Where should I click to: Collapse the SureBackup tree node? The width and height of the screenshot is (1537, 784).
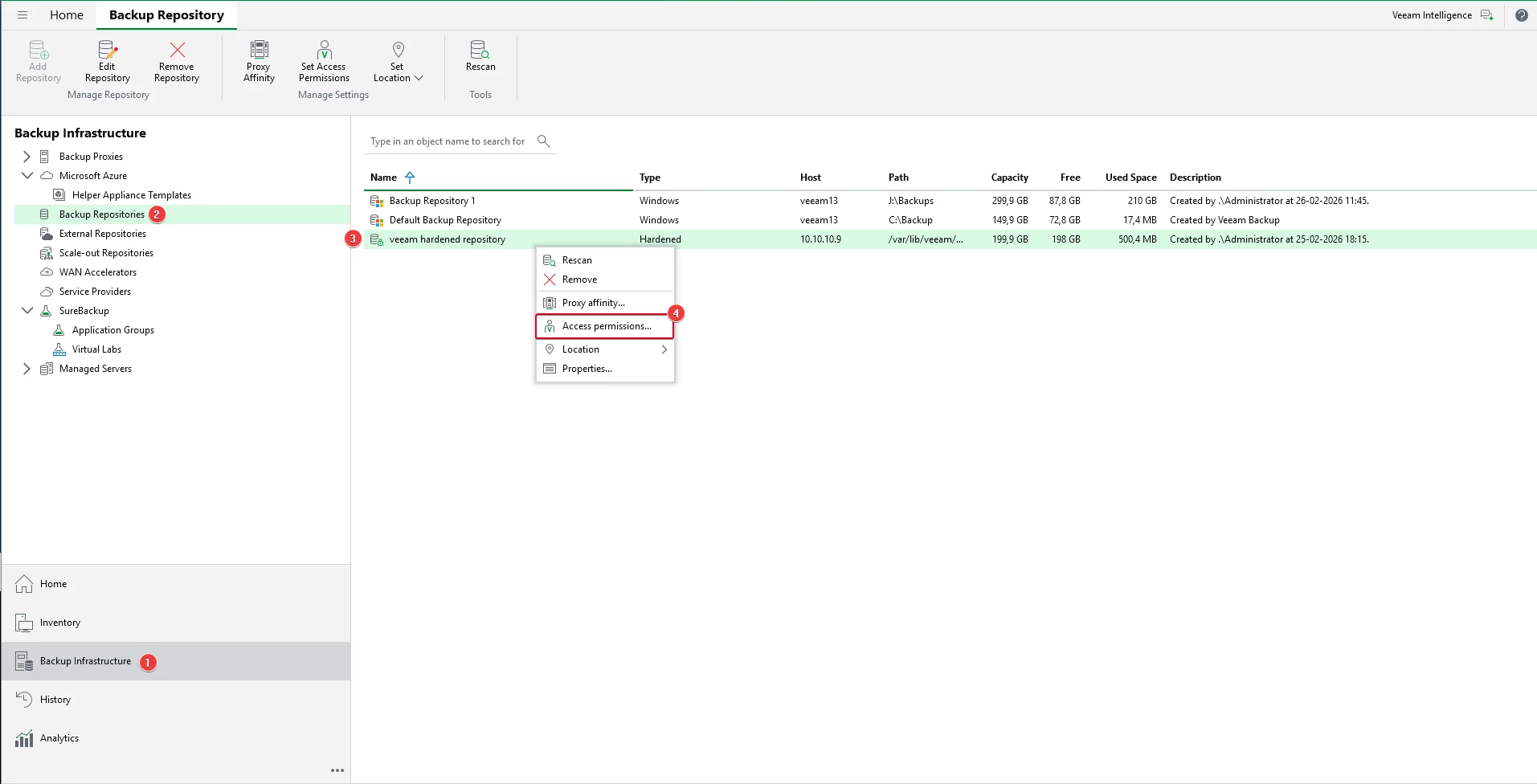coord(27,311)
